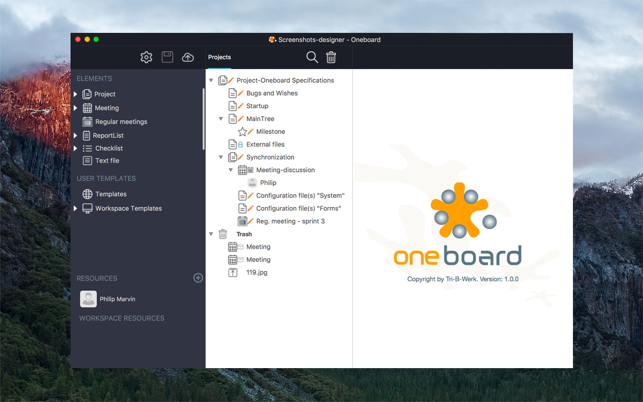The width and height of the screenshot is (643, 402).
Task: Click Philip Marvin's avatar picture
Action: (88, 299)
